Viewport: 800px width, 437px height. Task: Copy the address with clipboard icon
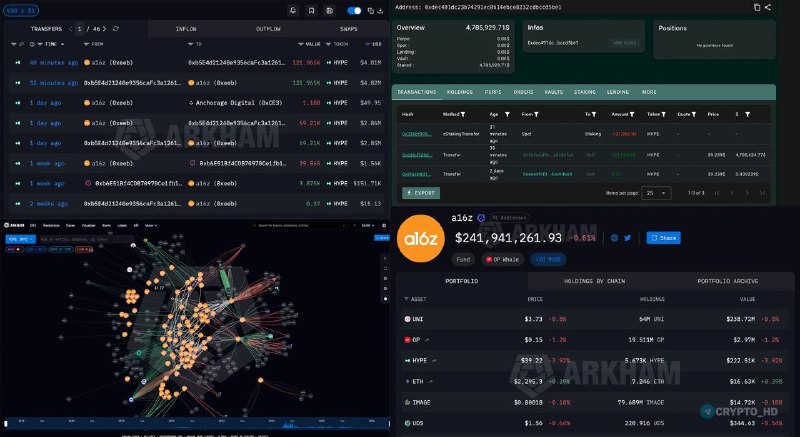pyautogui.click(x=757, y=7)
